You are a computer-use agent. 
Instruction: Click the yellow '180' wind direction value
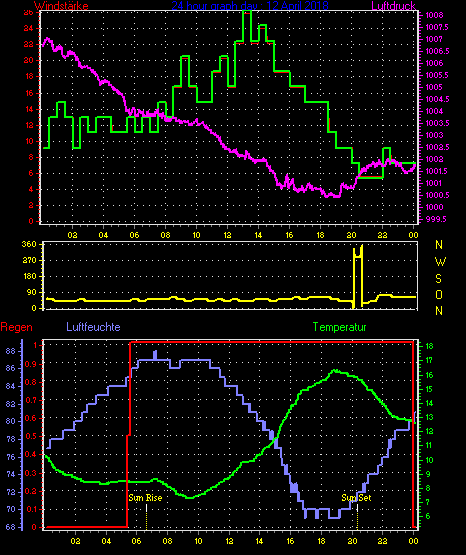click(29, 276)
